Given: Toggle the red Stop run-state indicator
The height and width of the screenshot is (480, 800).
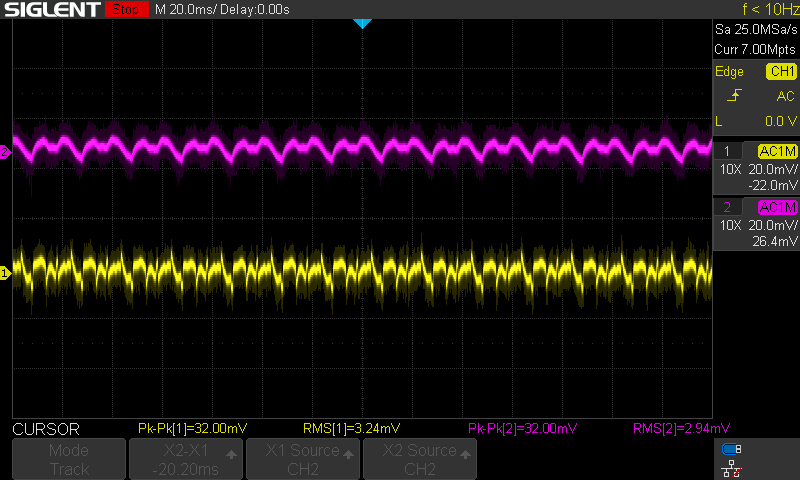Looking at the screenshot, I should (x=124, y=10).
